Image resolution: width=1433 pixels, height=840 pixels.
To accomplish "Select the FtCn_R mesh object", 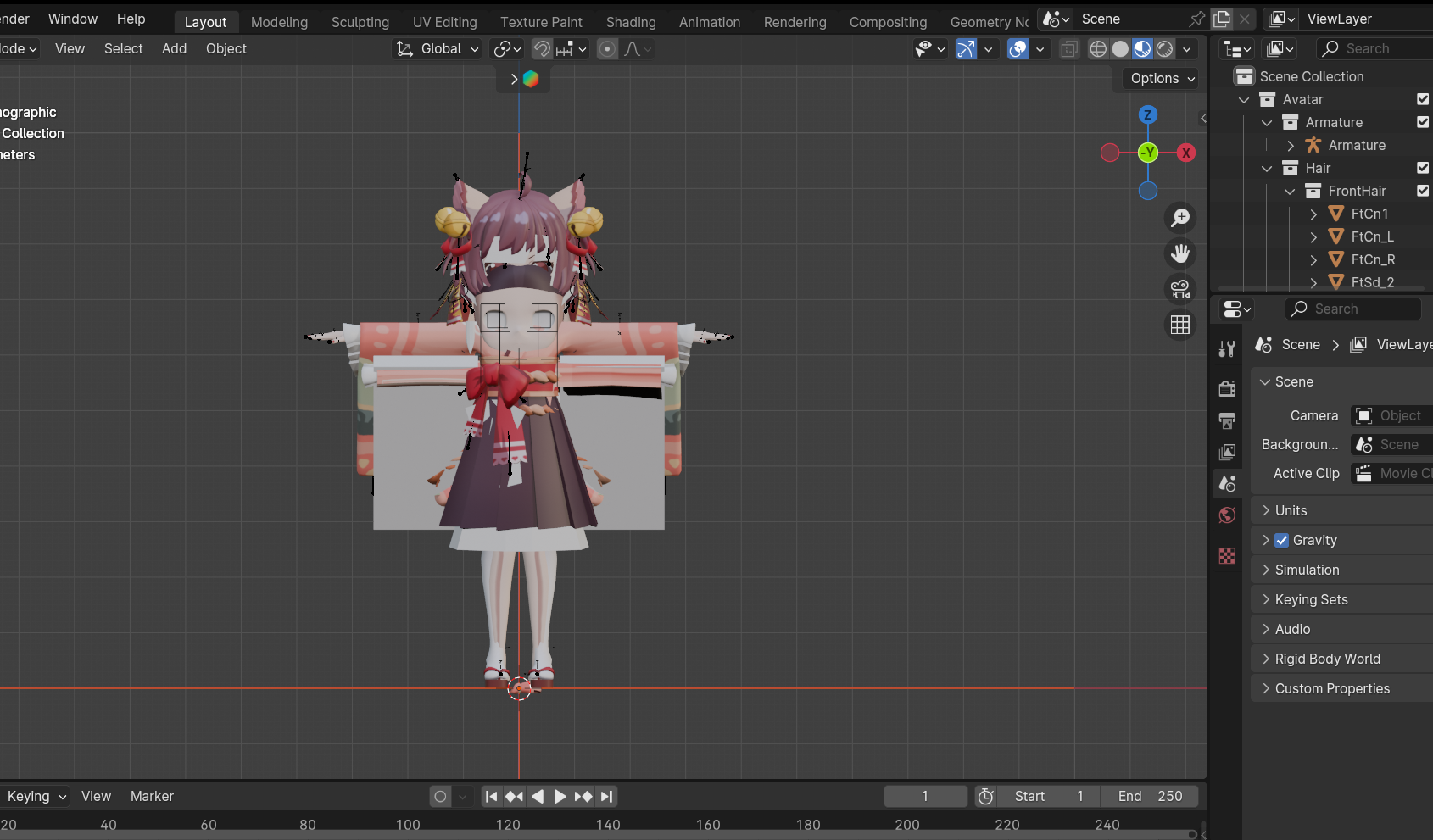I will (x=1373, y=259).
